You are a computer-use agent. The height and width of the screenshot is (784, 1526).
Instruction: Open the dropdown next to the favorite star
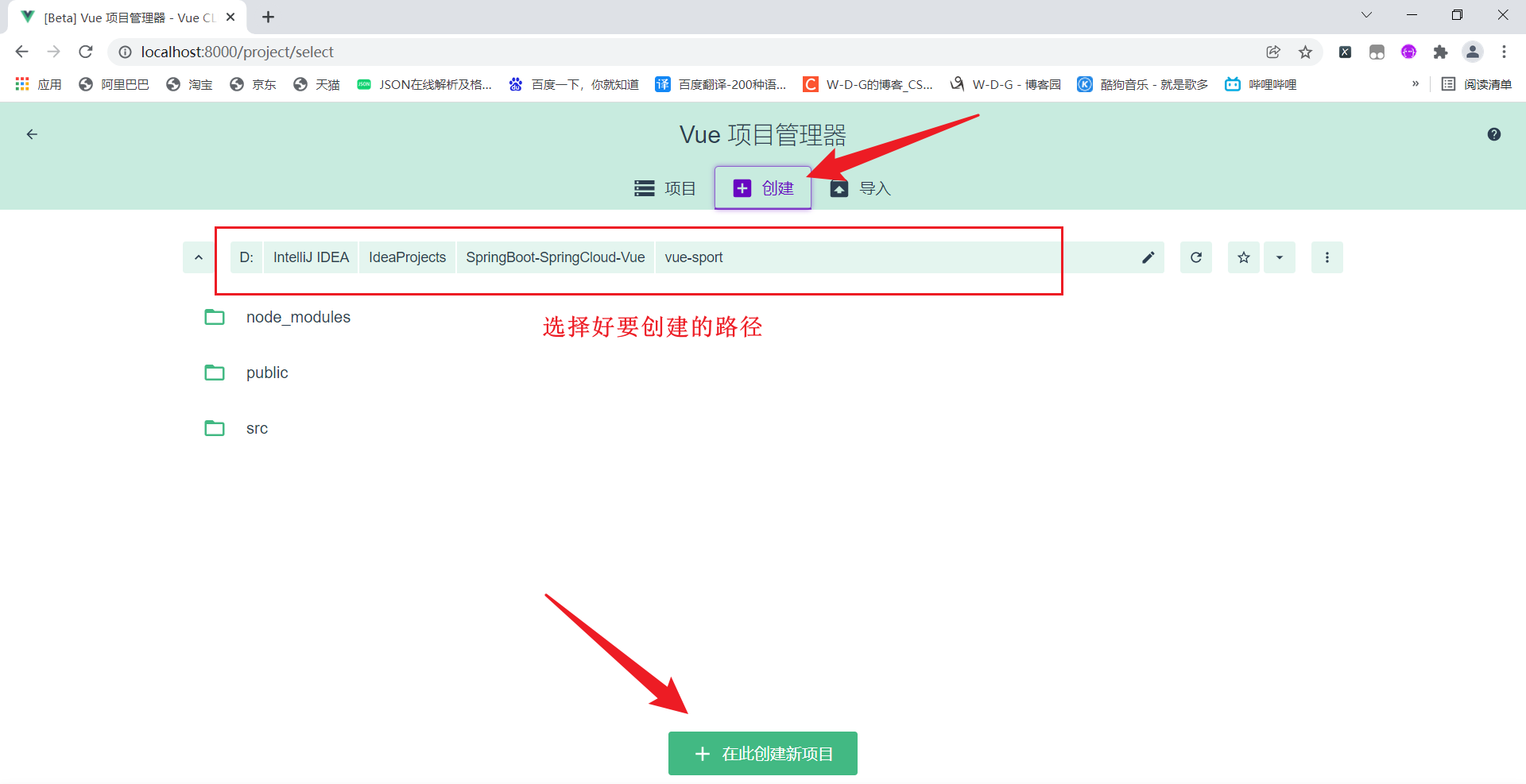1279,257
